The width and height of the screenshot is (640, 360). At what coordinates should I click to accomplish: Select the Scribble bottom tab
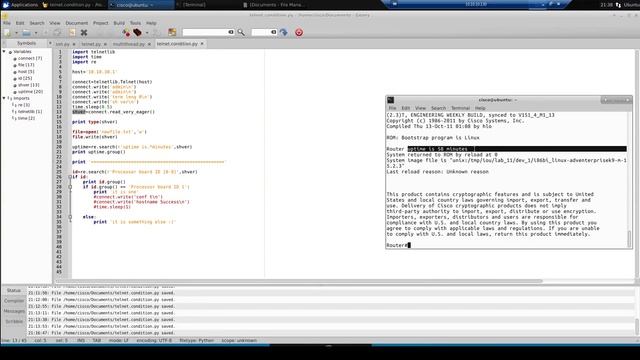coord(13,322)
